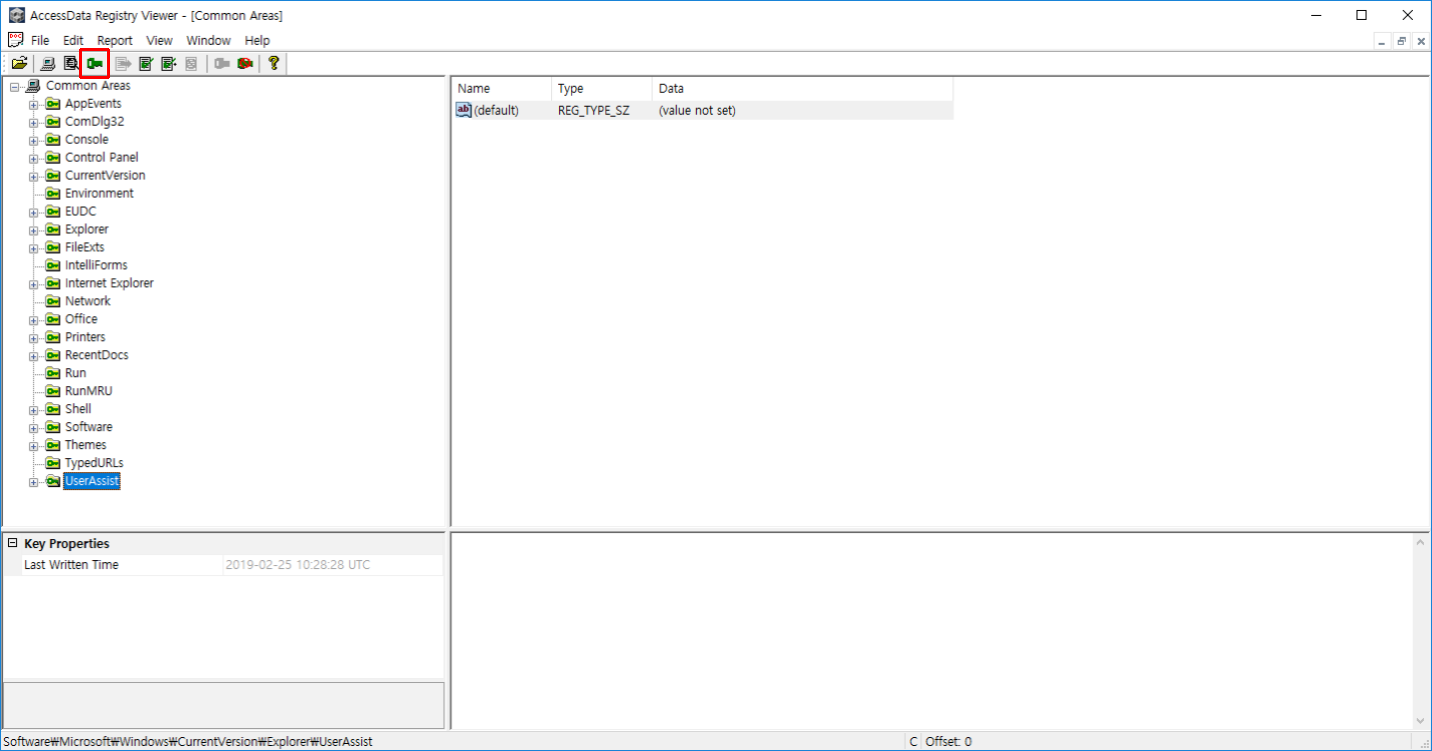Screen dimensions: 1432x751
Task: Expand the Console key
Action: pos(34,141)
